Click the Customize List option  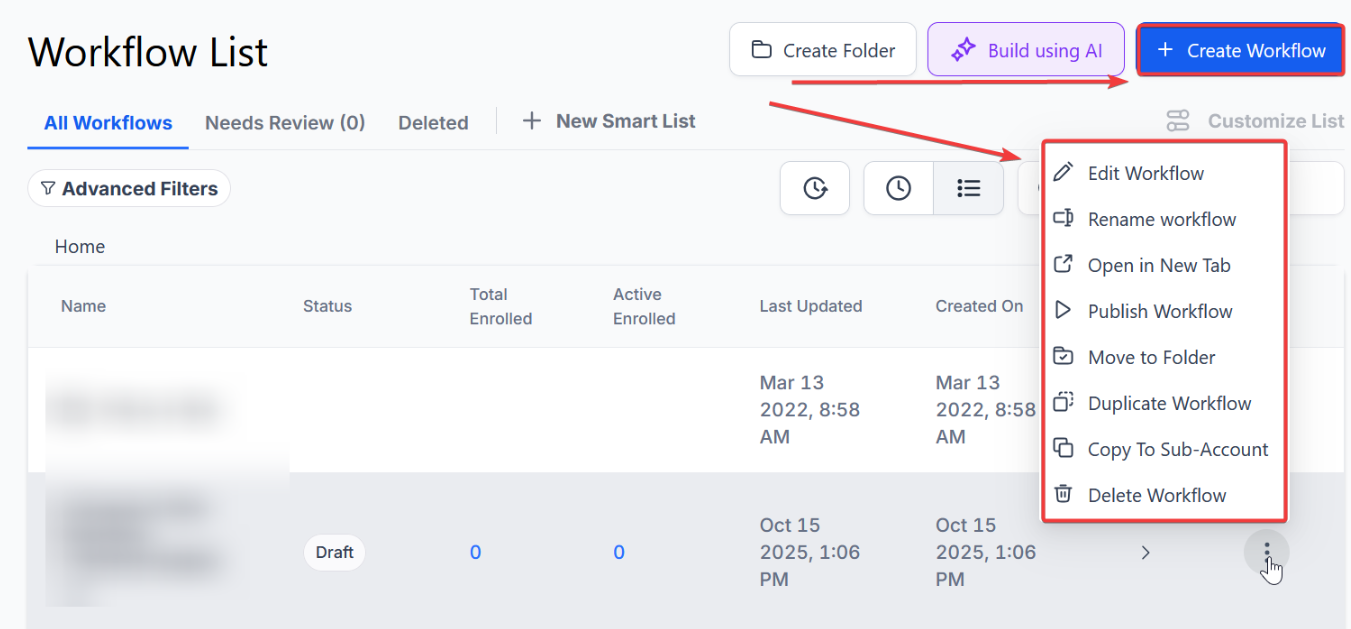1255,121
